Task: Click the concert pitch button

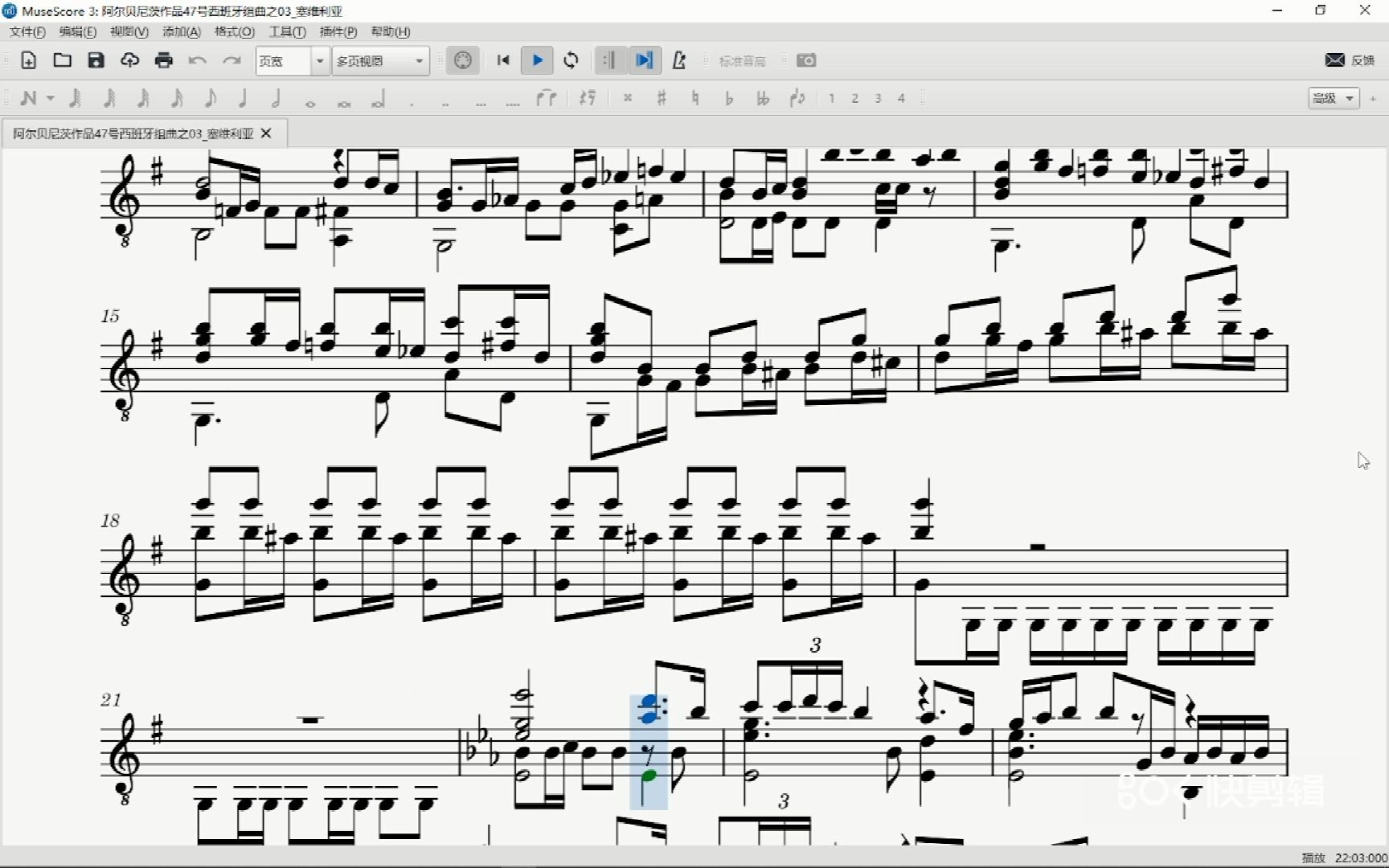Action: pos(742,61)
